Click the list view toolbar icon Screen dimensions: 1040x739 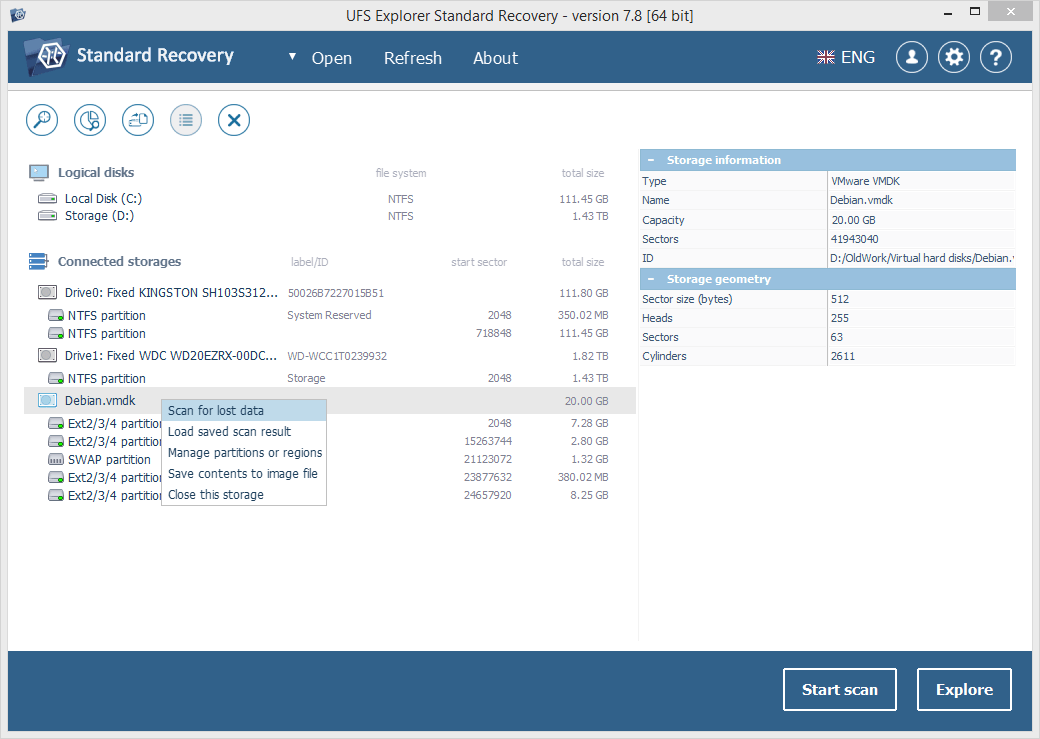186,120
